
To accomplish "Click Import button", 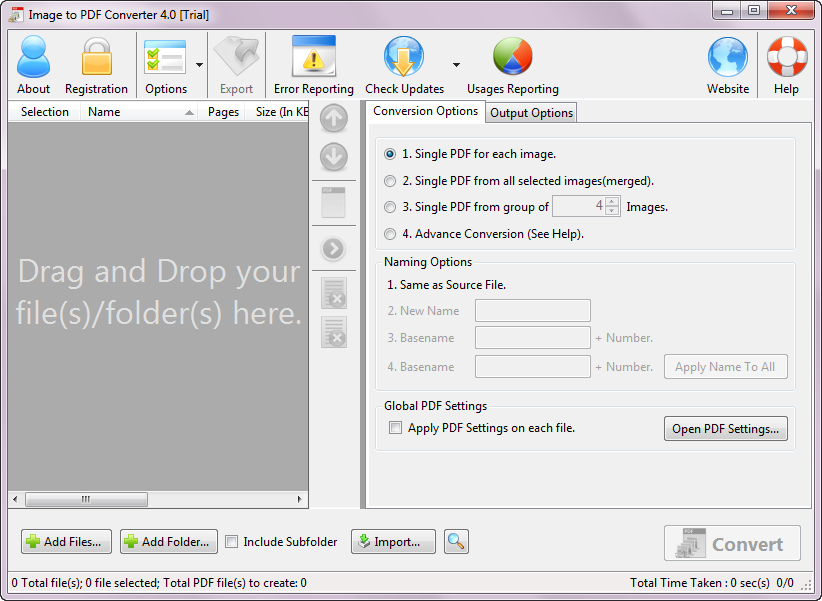I will (x=393, y=542).
